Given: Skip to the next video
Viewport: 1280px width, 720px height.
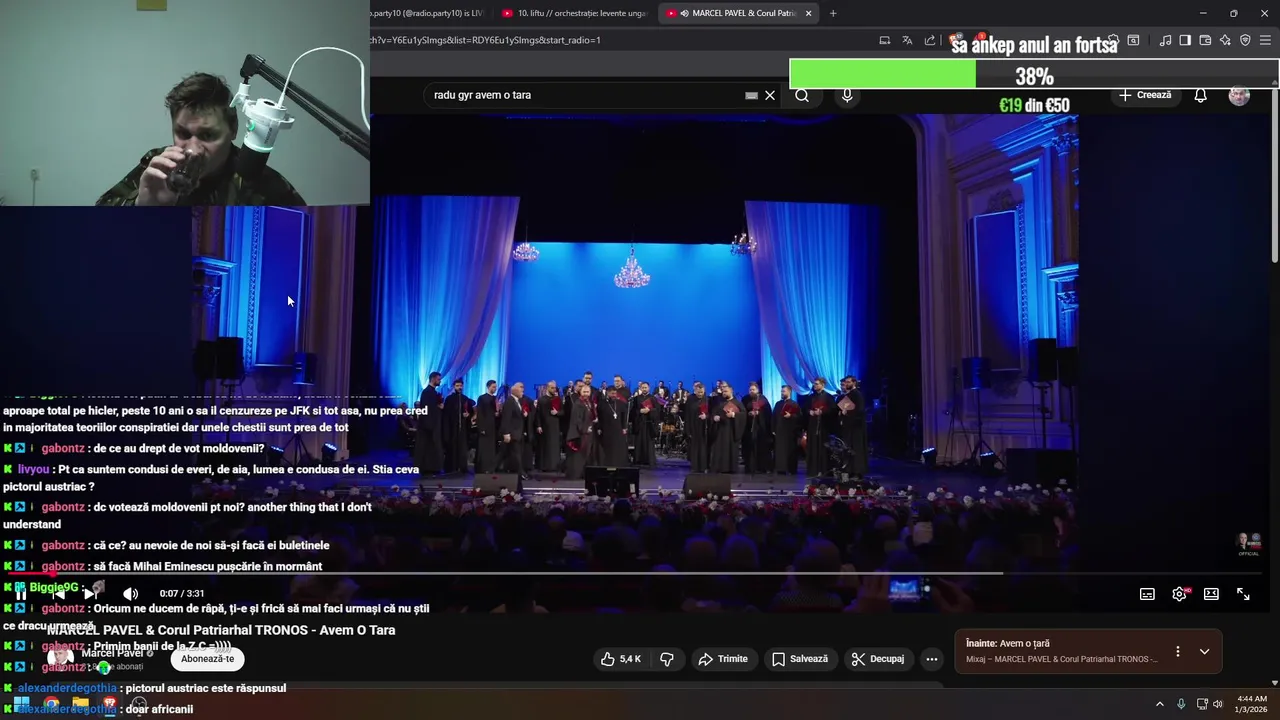Looking at the screenshot, I should (90, 594).
